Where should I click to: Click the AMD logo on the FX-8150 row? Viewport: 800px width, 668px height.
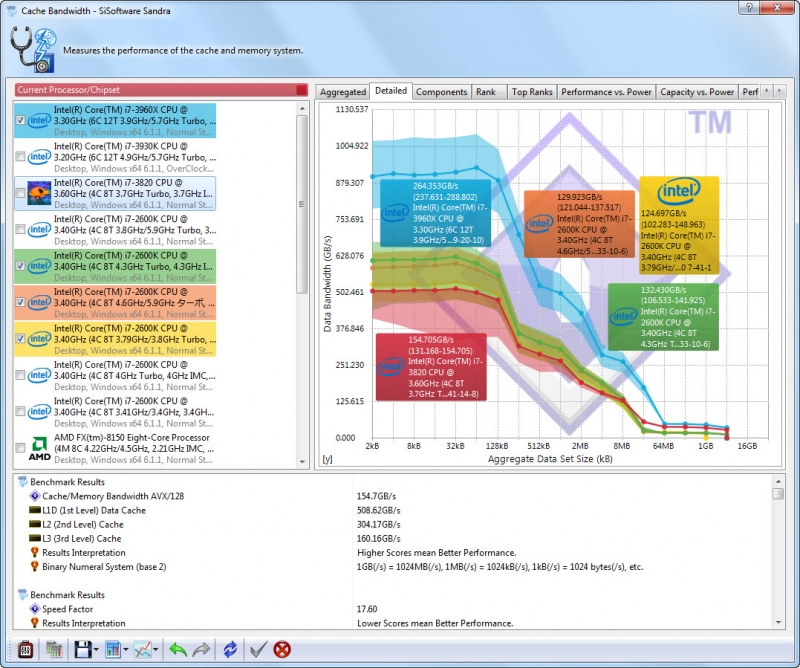click(x=39, y=448)
